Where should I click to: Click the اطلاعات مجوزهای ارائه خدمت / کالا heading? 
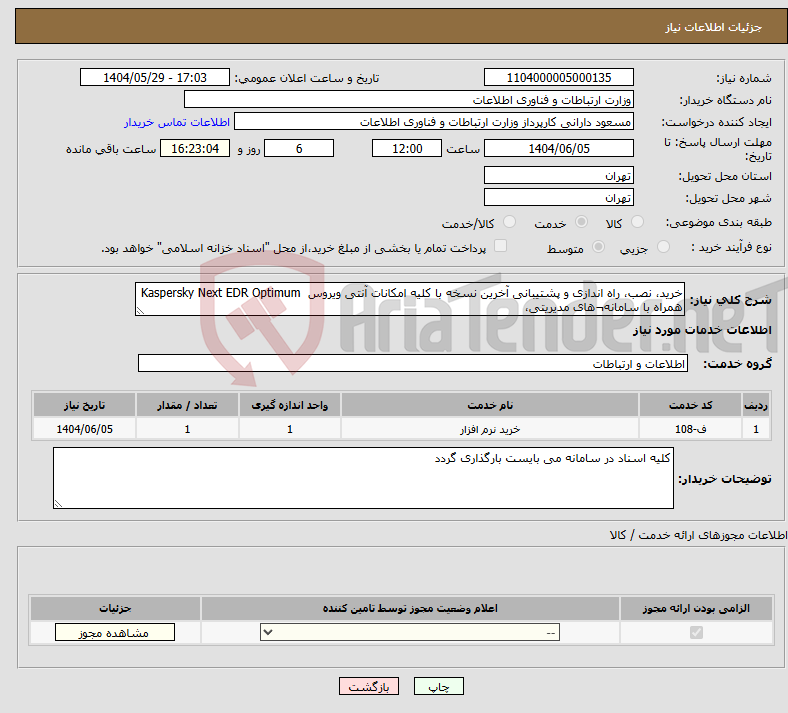coord(698,535)
